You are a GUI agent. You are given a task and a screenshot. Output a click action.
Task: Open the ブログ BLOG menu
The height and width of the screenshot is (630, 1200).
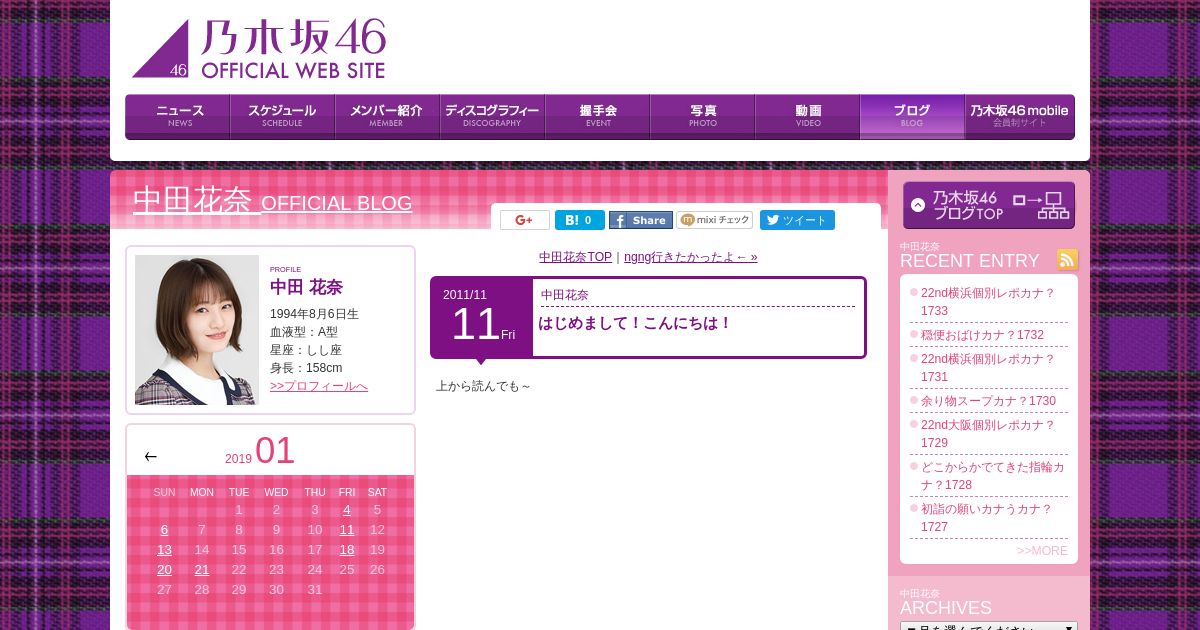tap(912, 117)
